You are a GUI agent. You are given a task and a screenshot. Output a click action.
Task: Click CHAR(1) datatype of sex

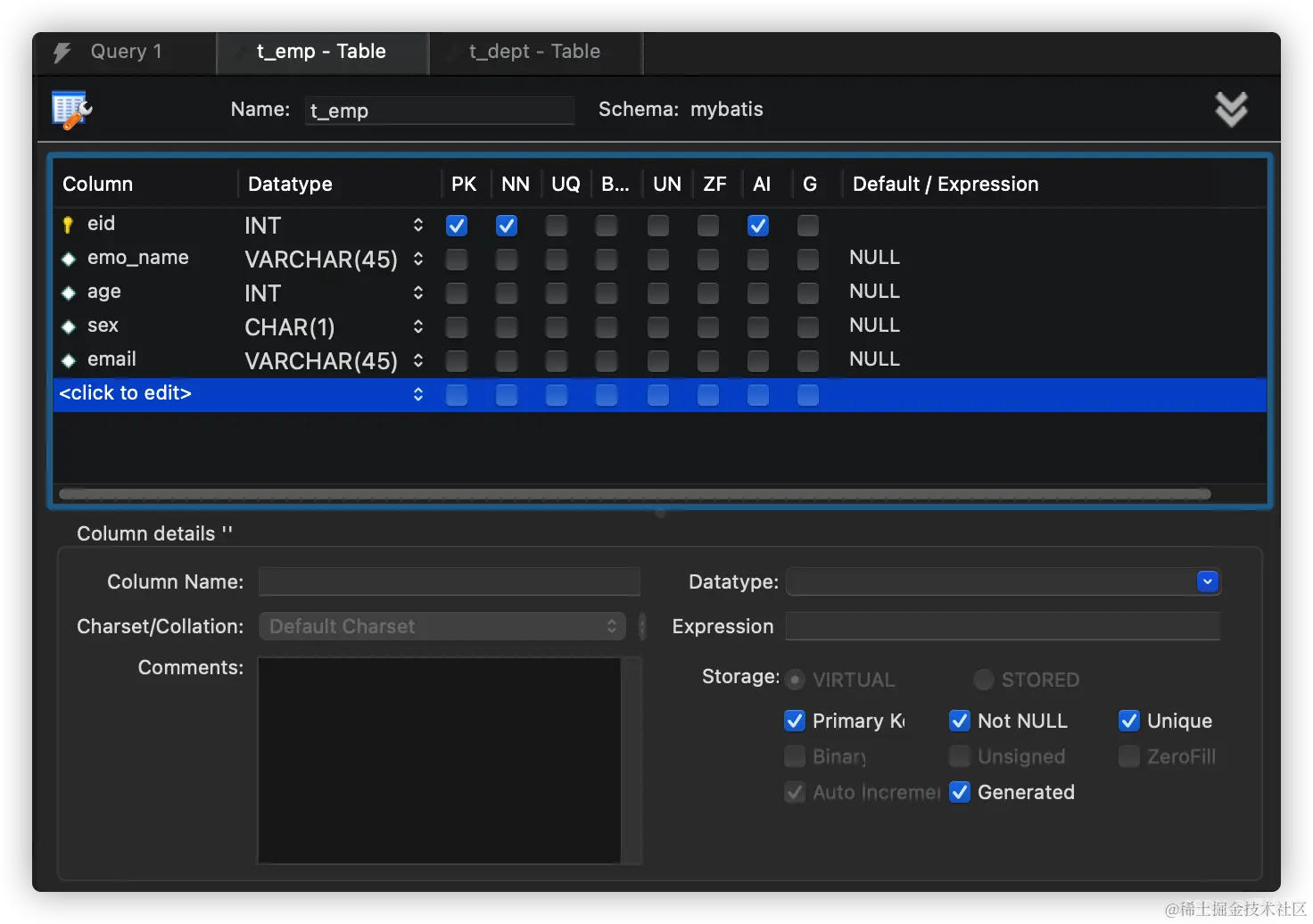pyautogui.click(x=290, y=327)
